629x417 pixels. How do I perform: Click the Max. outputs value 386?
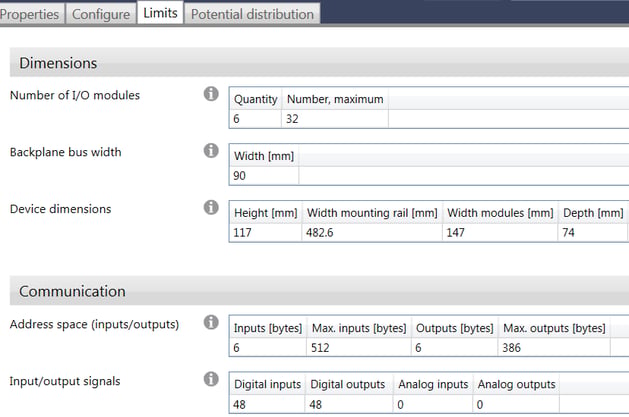[x=554, y=347]
